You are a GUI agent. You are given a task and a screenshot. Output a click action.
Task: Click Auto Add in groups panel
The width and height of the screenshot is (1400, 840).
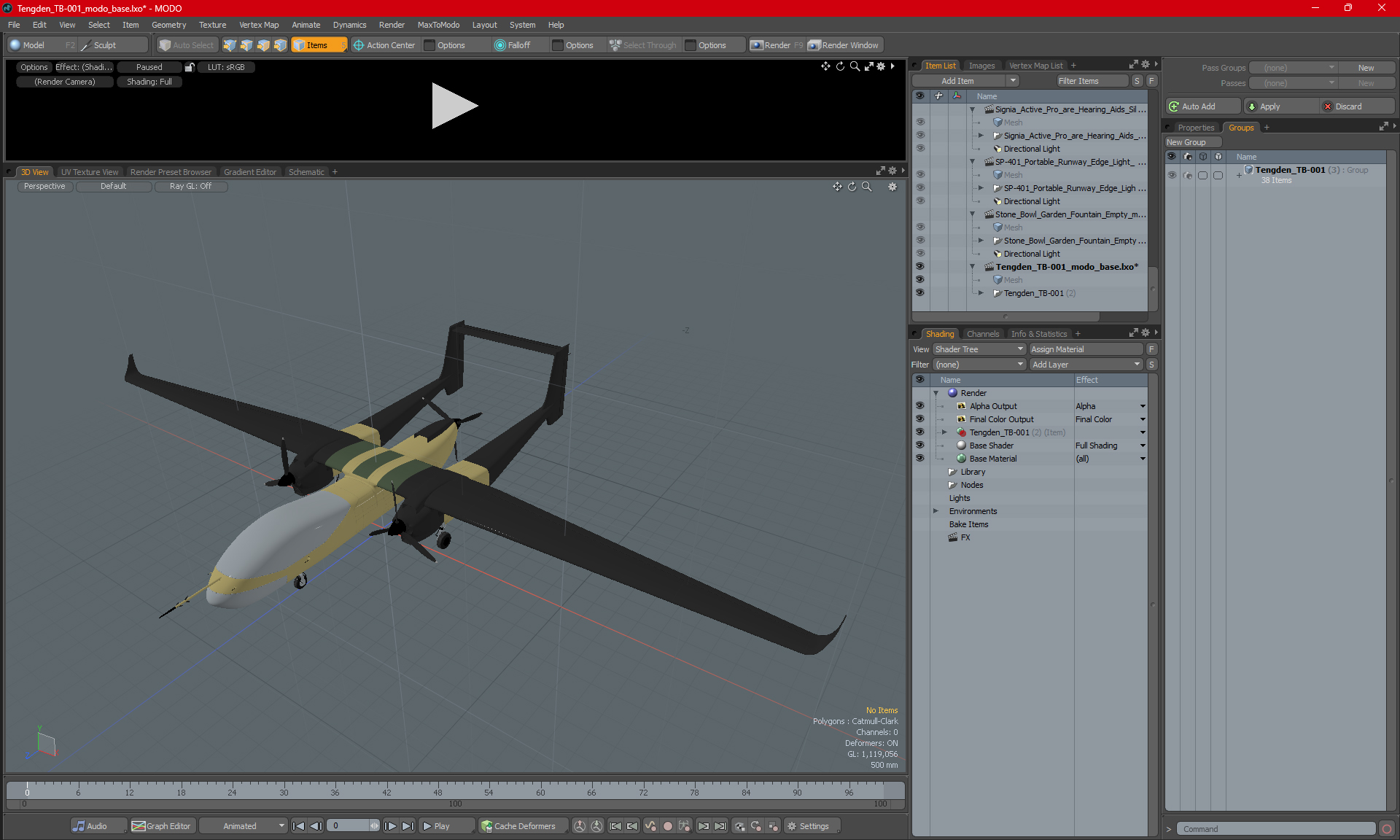pyautogui.click(x=1202, y=106)
